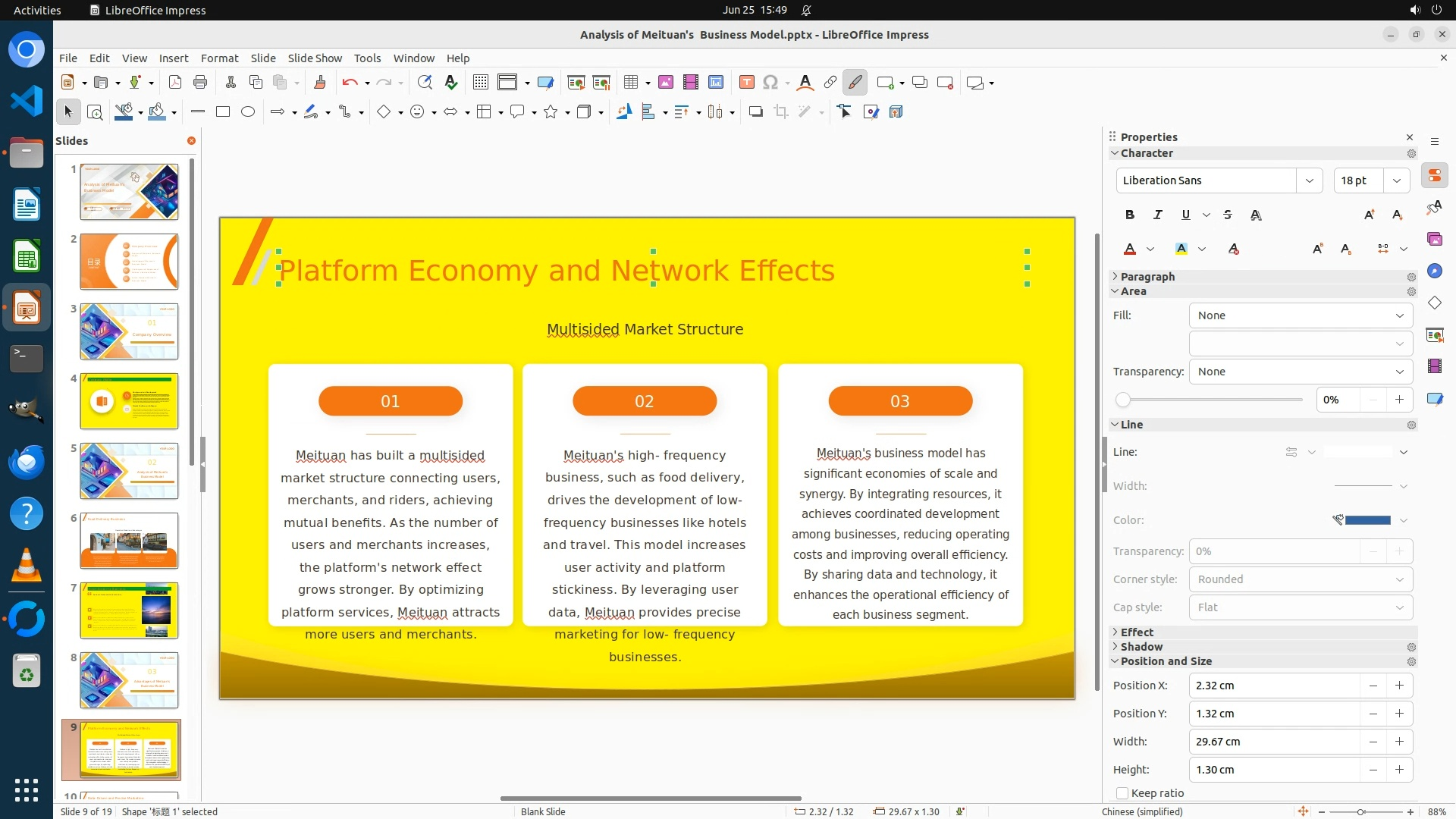
Task: Click the Insert Text Box icon
Action: (x=746, y=83)
